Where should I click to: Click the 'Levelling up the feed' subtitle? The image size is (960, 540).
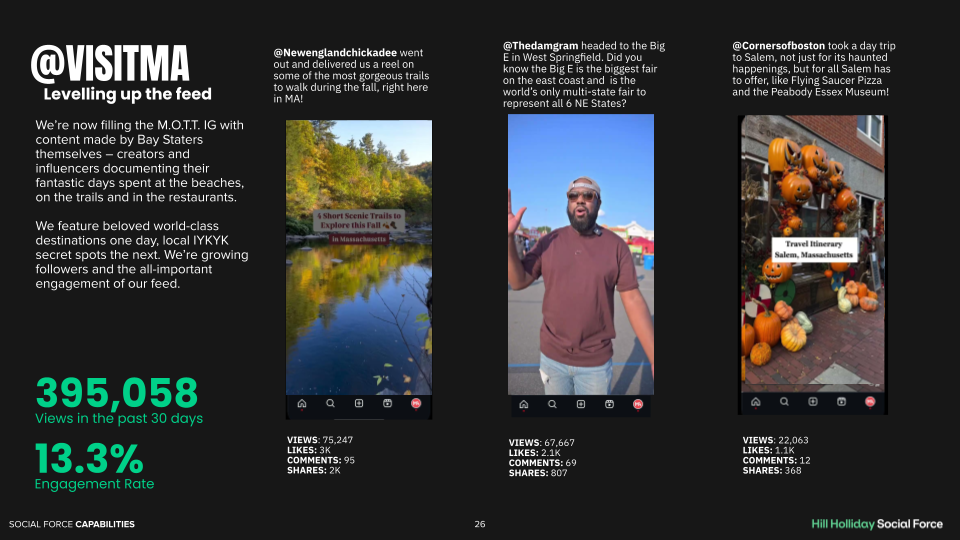click(x=127, y=94)
